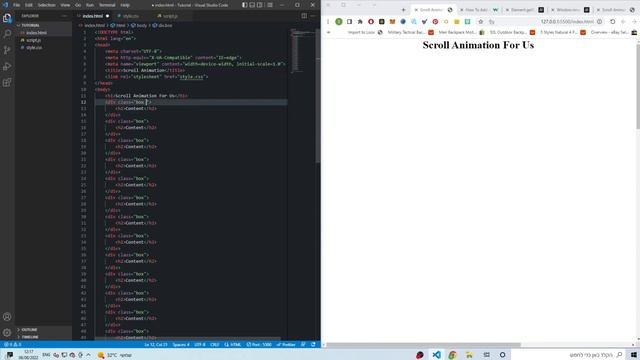Open the Run menu
Image resolution: width=640 pixels, height=360 pixels.
[90, 5]
